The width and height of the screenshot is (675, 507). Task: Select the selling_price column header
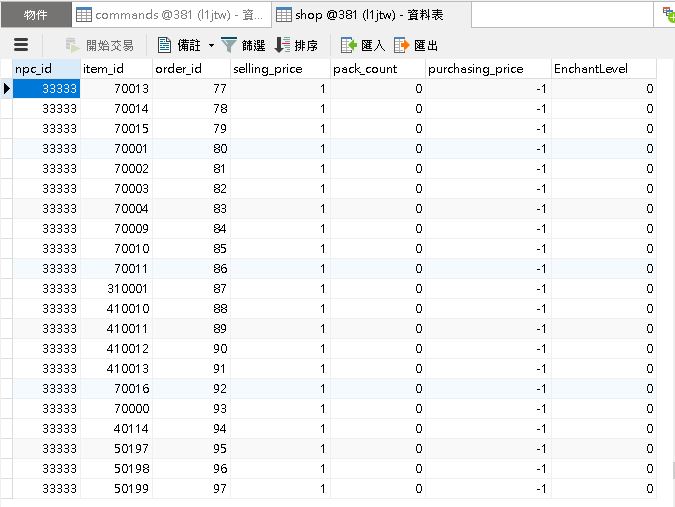click(x=280, y=69)
